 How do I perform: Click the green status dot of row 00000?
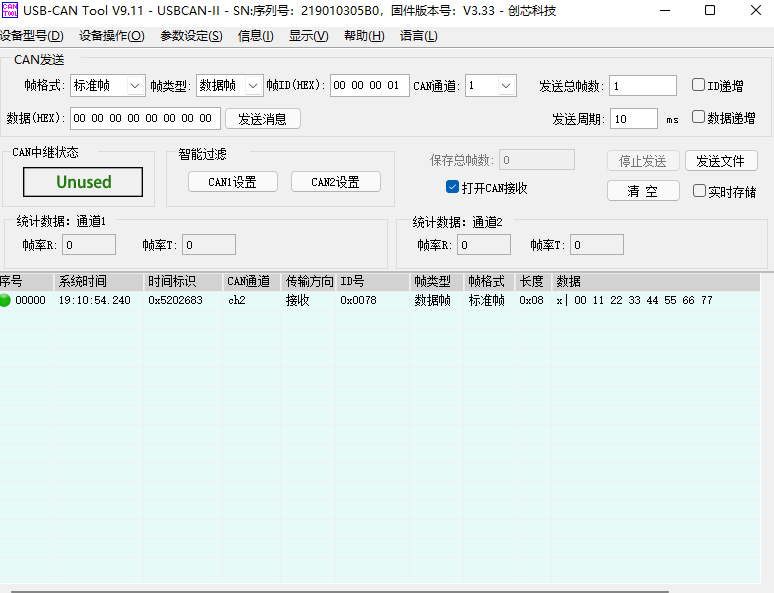point(5,300)
